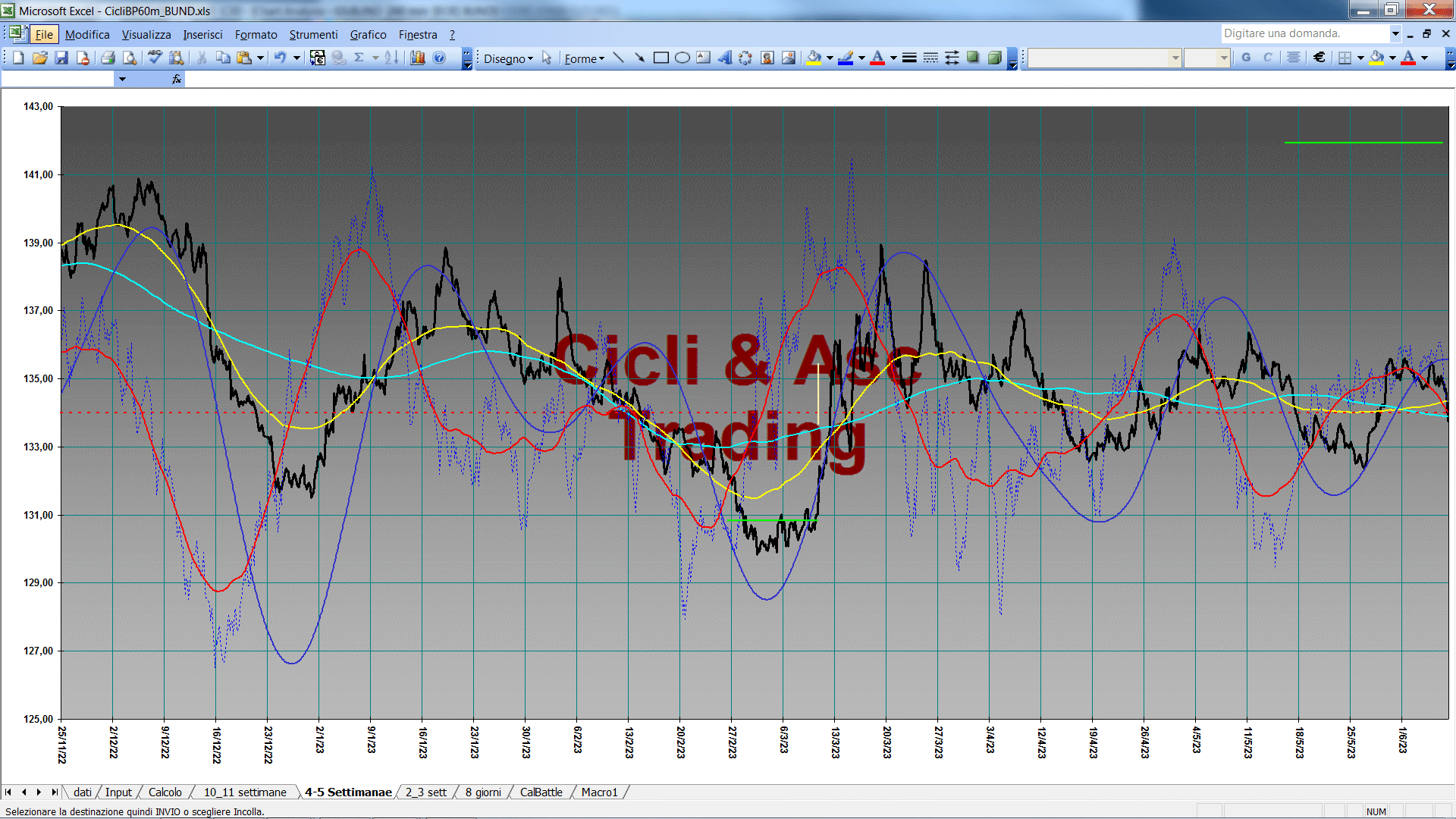Click the Euro currency style icon in formatting toolbar
This screenshot has width=1456, height=819.
tap(1319, 58)
